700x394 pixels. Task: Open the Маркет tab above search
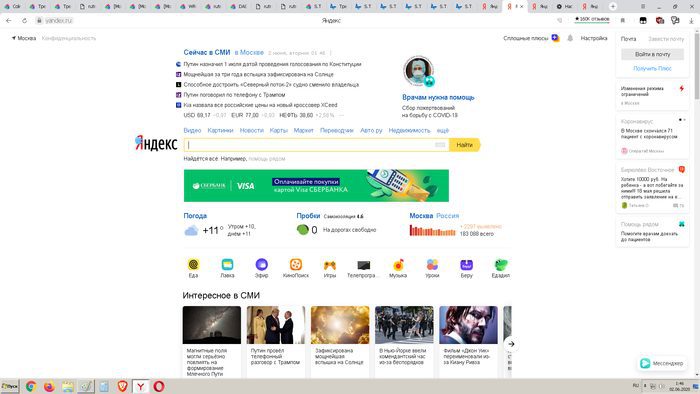click(x=304, y=130)
